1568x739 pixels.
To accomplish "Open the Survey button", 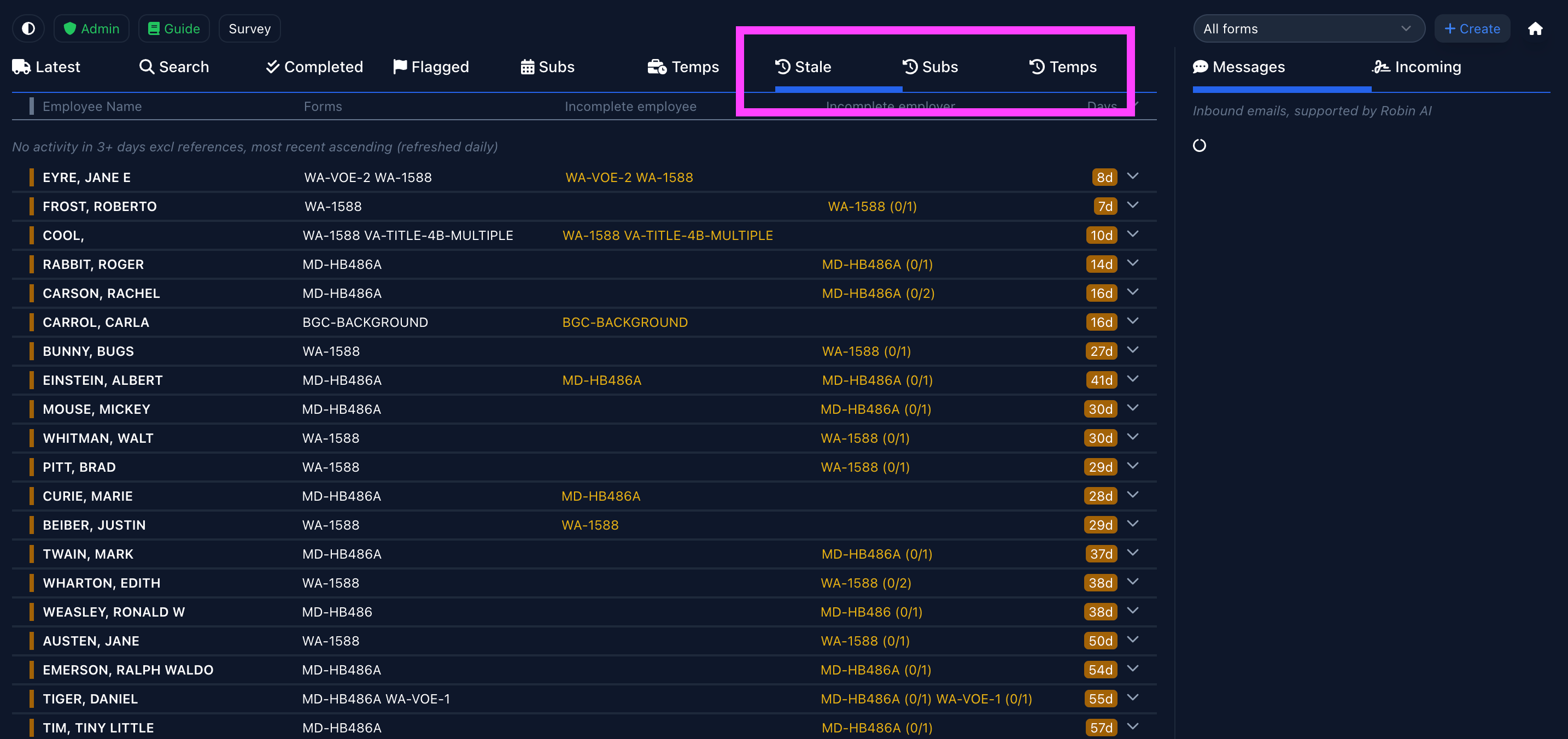I will [x=249, y=28].
